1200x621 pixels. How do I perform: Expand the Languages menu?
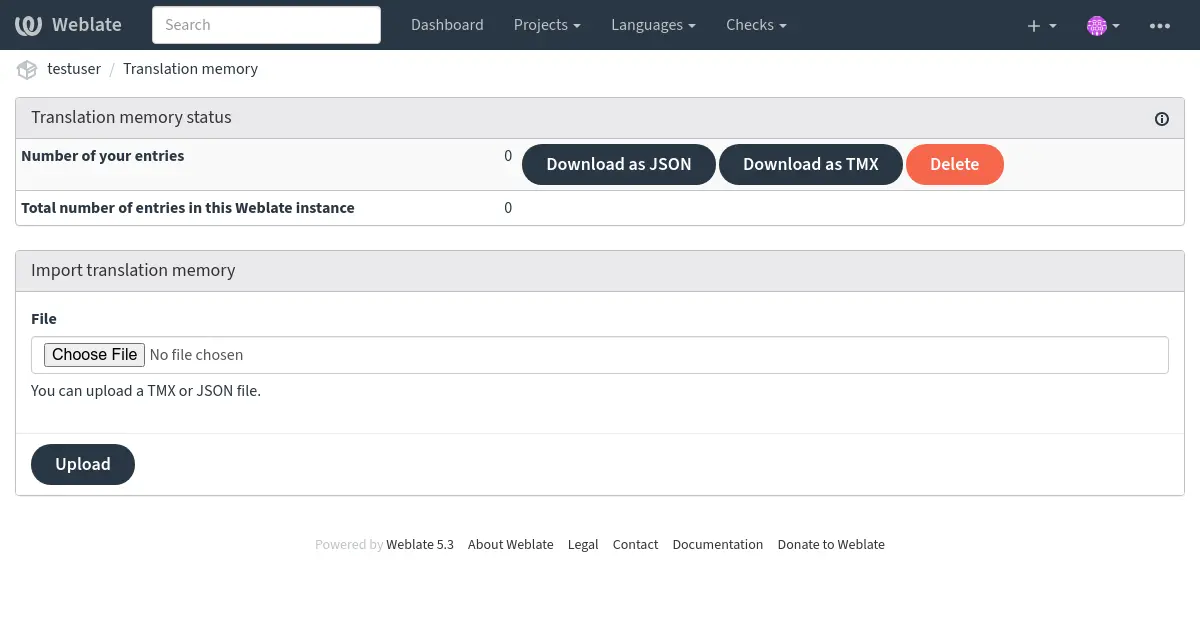pyautogui.click(x=653, y=25)
